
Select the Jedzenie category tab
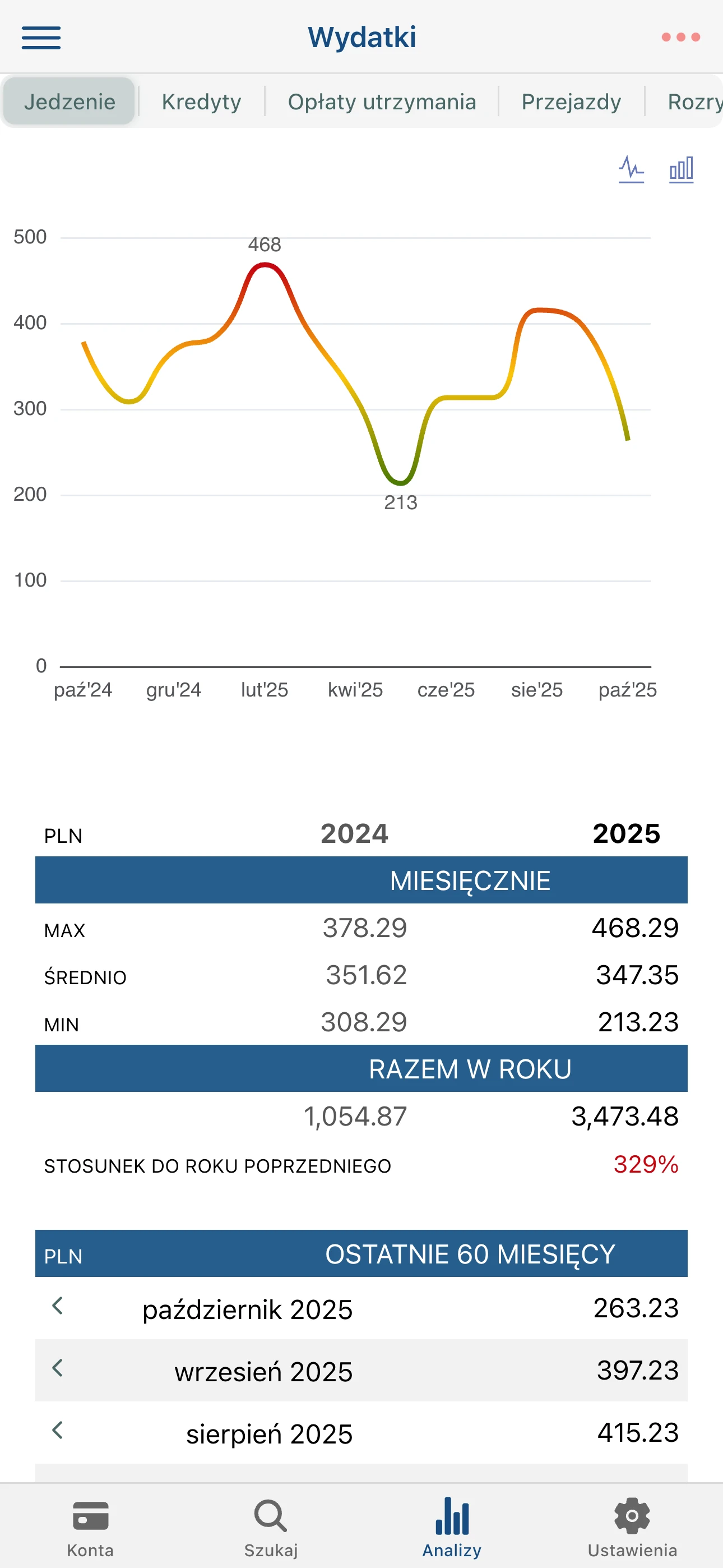(x=69, y=102)
